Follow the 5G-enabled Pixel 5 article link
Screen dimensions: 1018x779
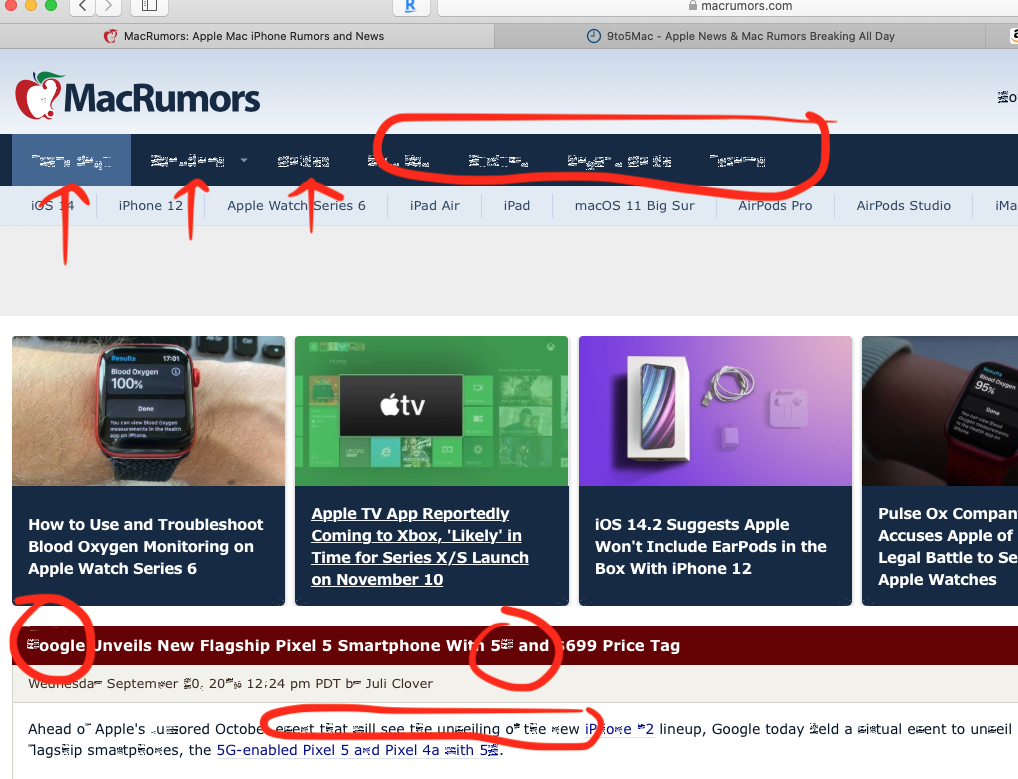tap(358, 750)
